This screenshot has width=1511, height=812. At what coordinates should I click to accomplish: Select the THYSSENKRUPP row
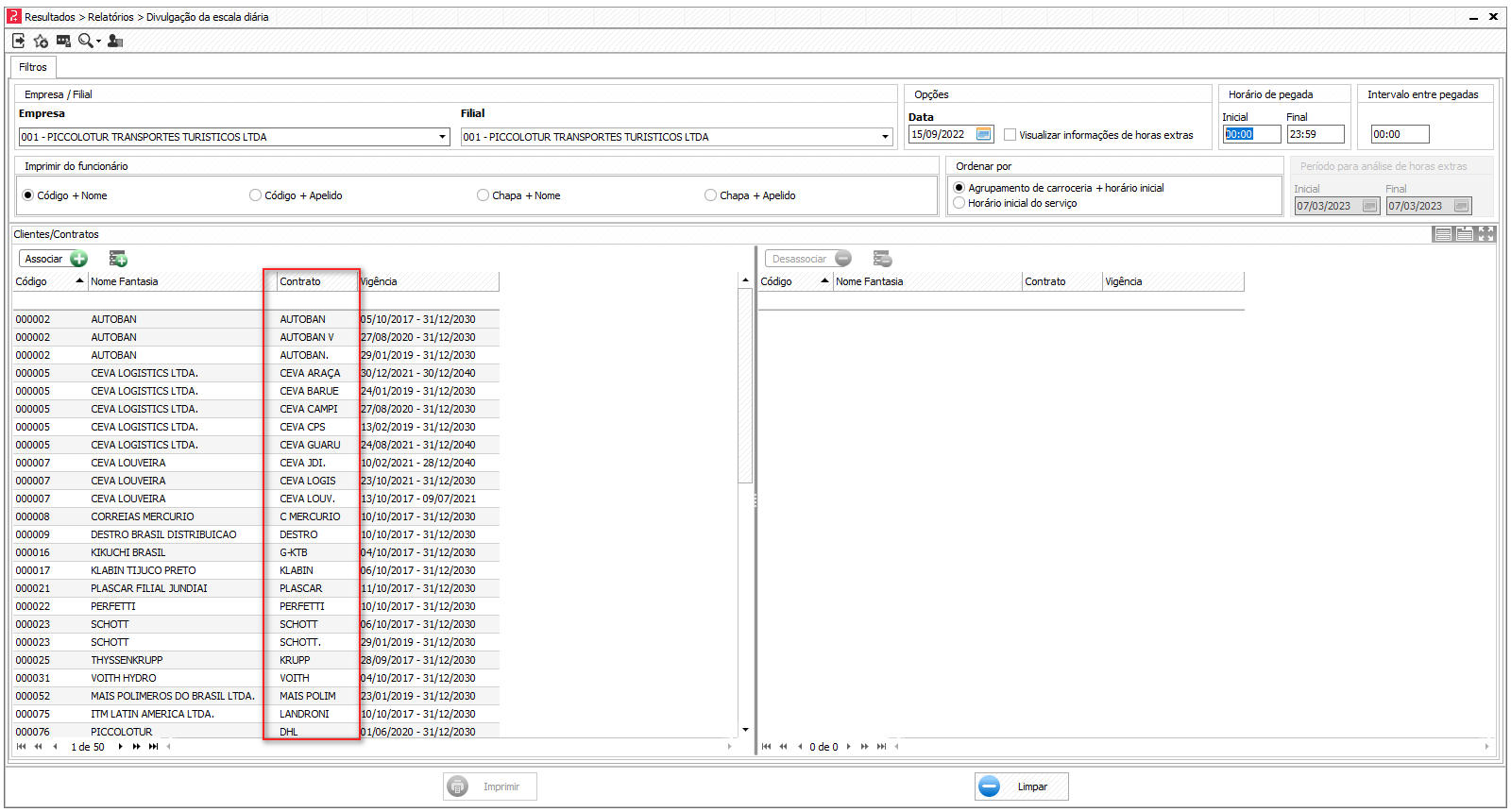click(x=256, y=660)
